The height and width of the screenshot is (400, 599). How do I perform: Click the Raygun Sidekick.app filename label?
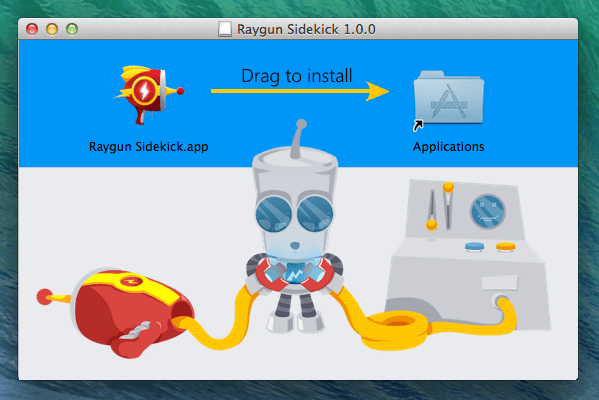point(149,147)
